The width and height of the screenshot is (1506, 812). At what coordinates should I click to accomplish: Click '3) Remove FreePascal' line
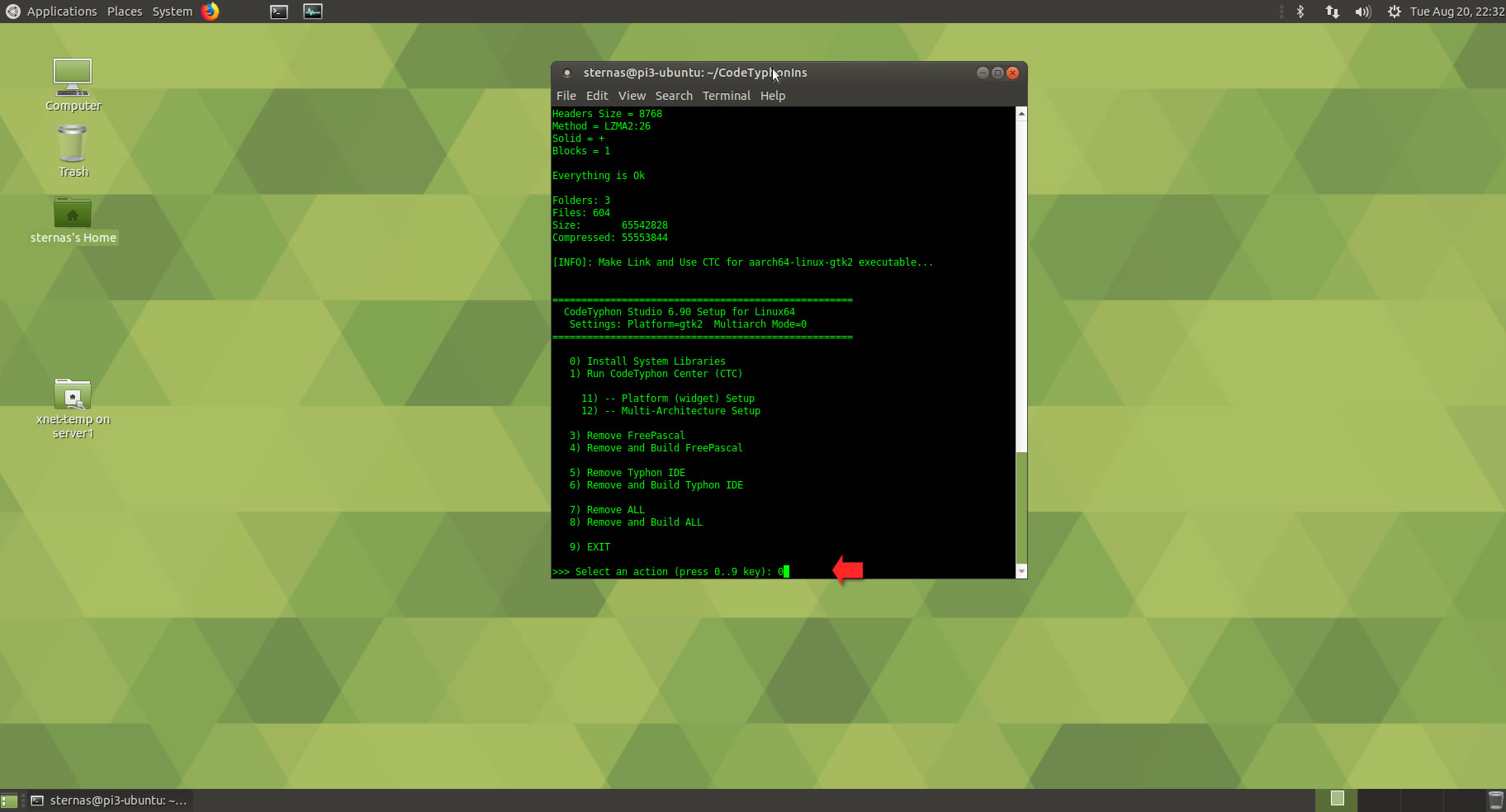click(627, 436)
